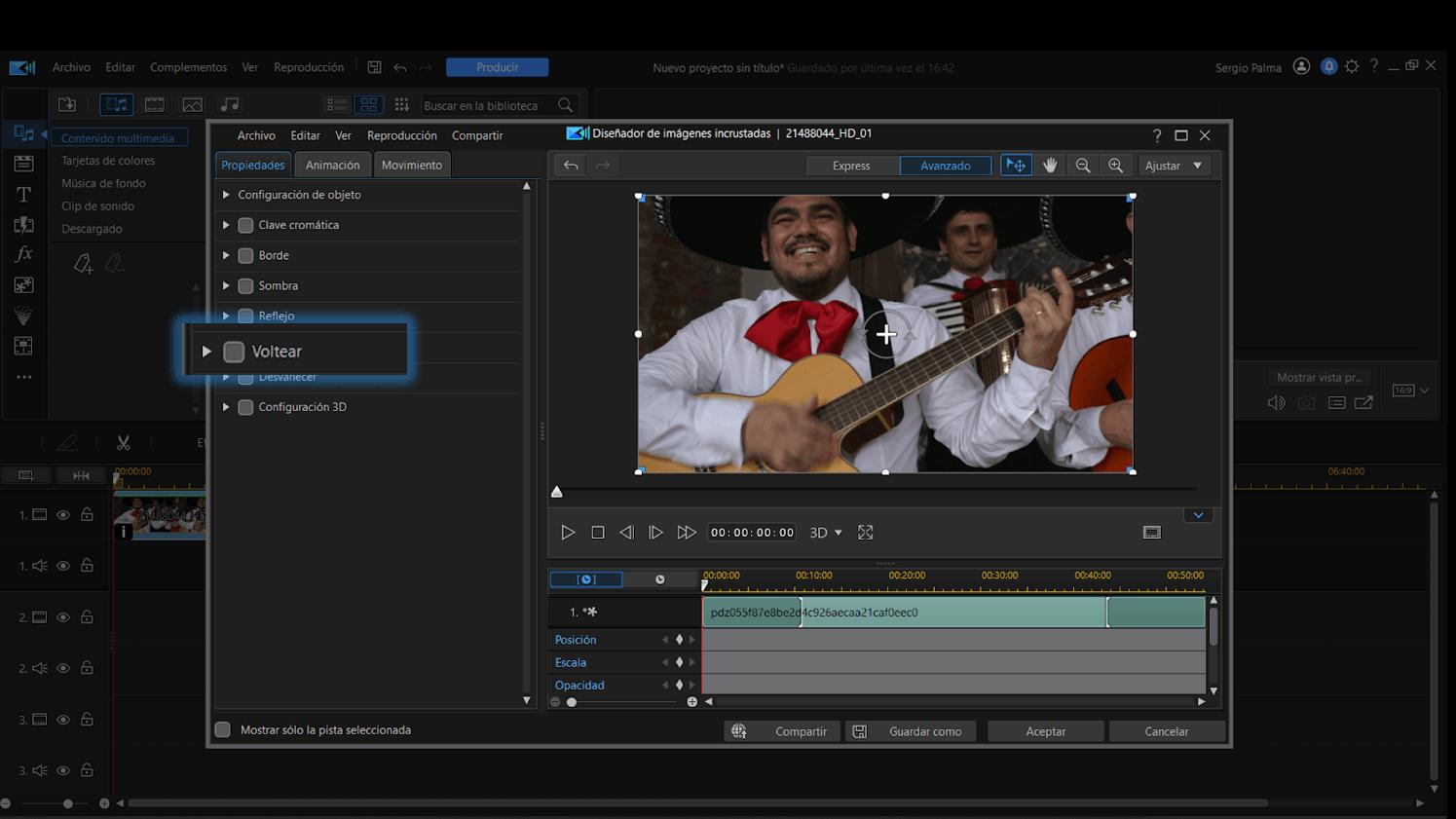This screenshot has width=1456, height=819.
Task: Click the split clip scissors icon
Action: click(x=124, y=442)
